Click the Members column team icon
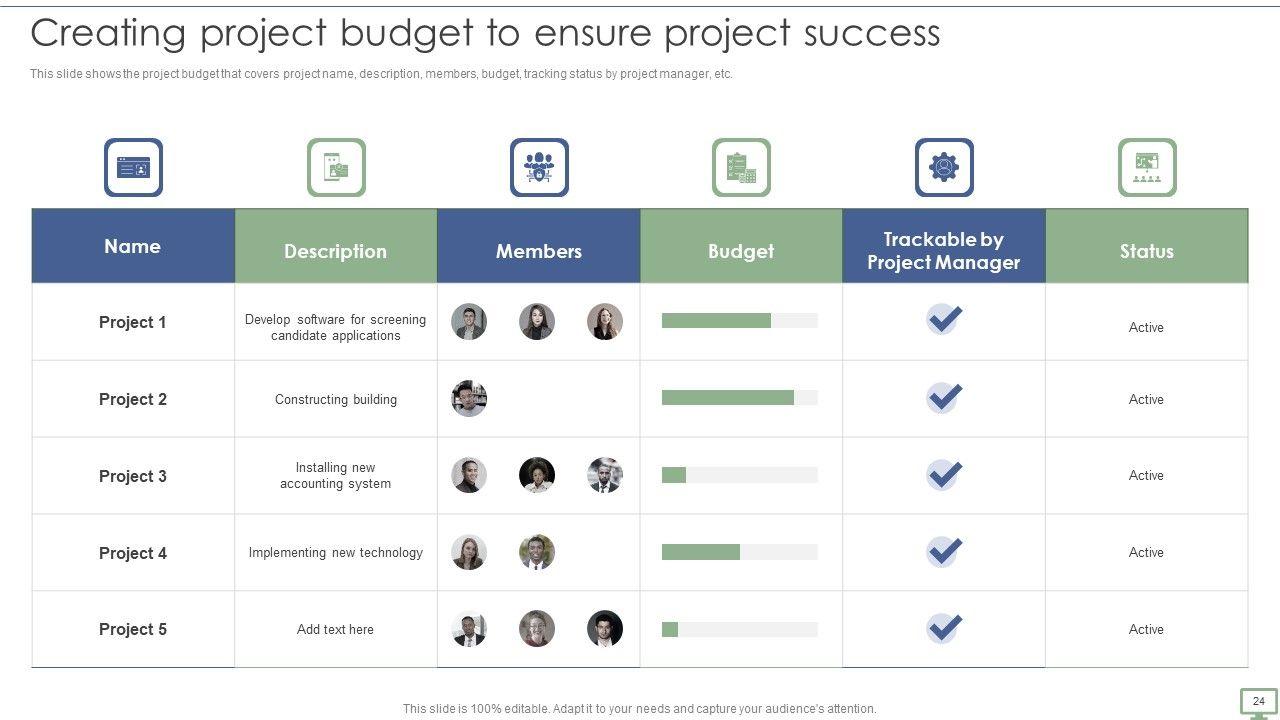The image size is (1280, 720). [x=539, y=167]
